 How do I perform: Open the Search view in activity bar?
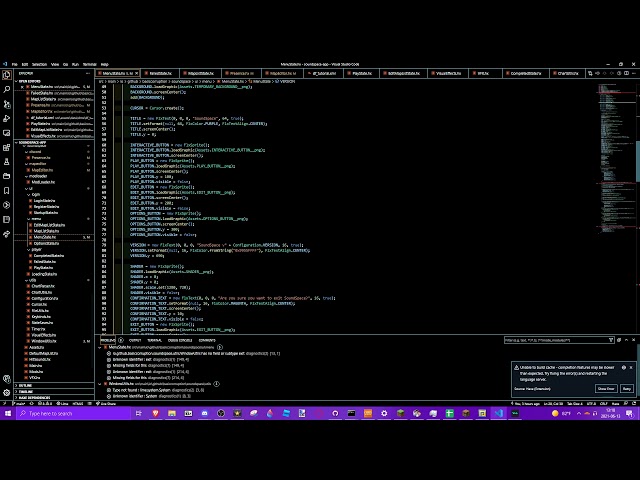click(x=7, y=89)
